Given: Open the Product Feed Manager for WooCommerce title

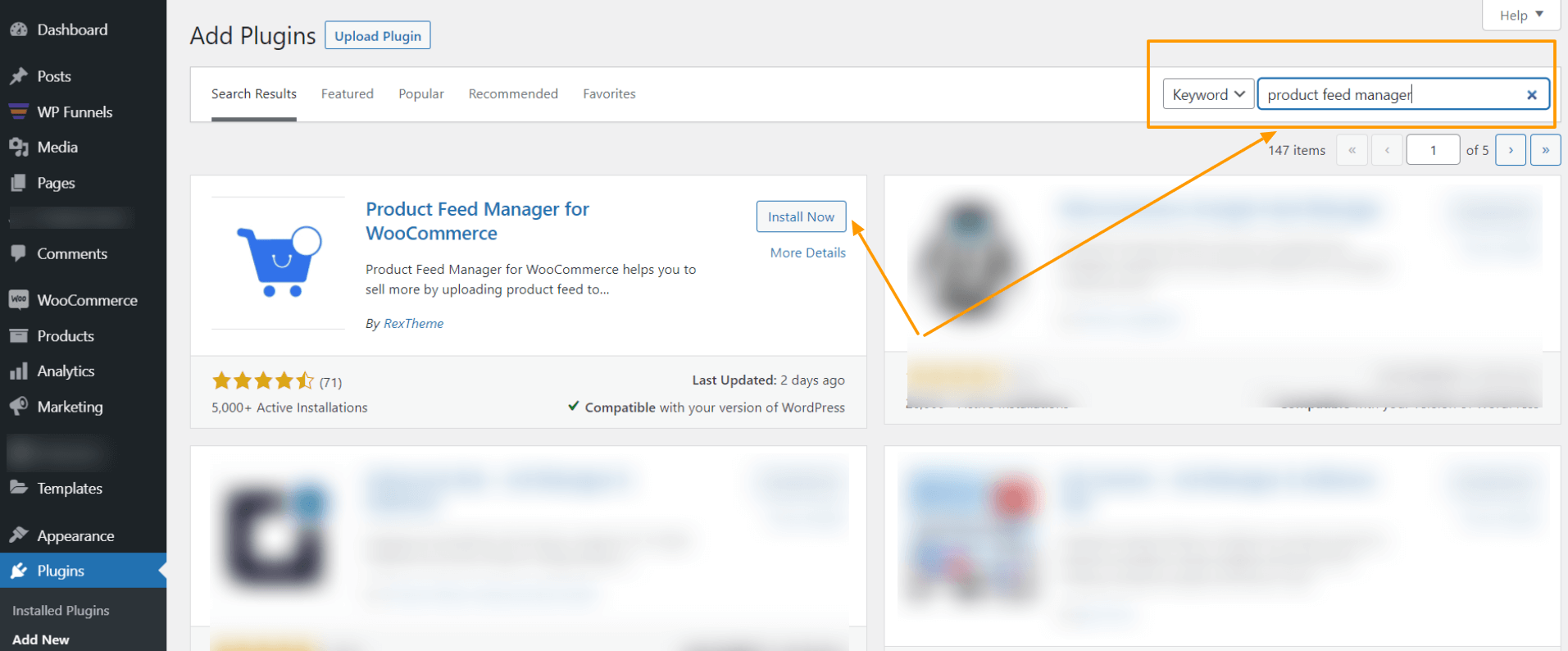Looking at the screenshot, I should (x=477, y=221).
